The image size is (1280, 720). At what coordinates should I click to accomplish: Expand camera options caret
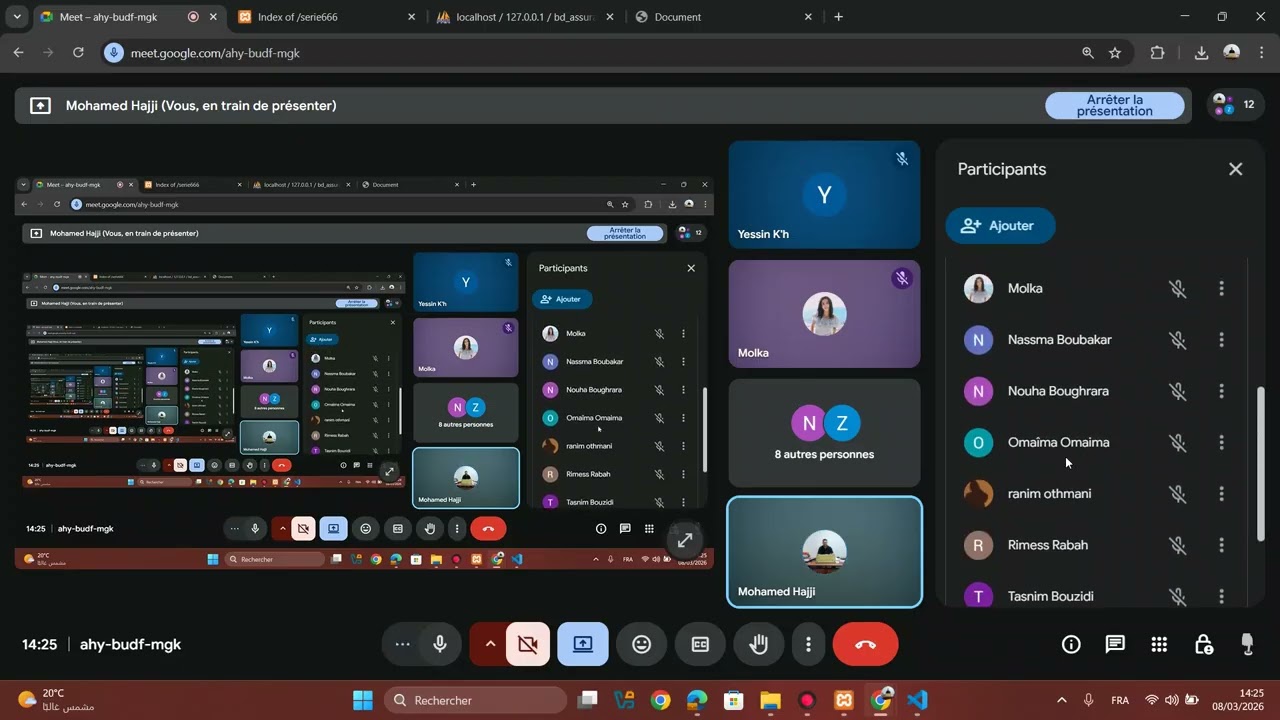pos(490,645)
